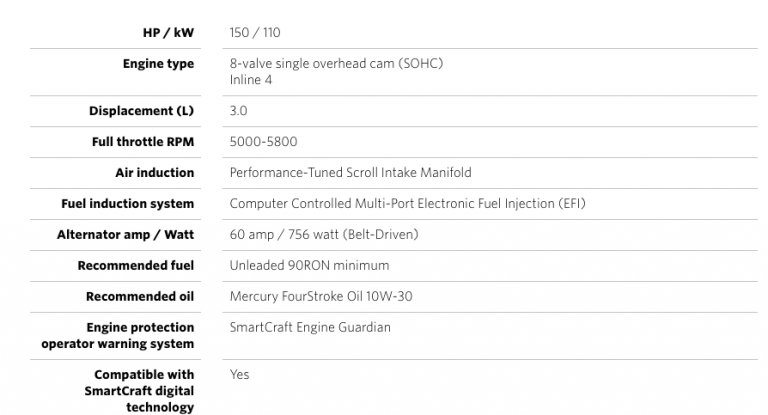Select the Electronic Fuel Injection (EFI) description
Image resolution: width=768 pixels, height=415 pixels.
tap(408, 204)
